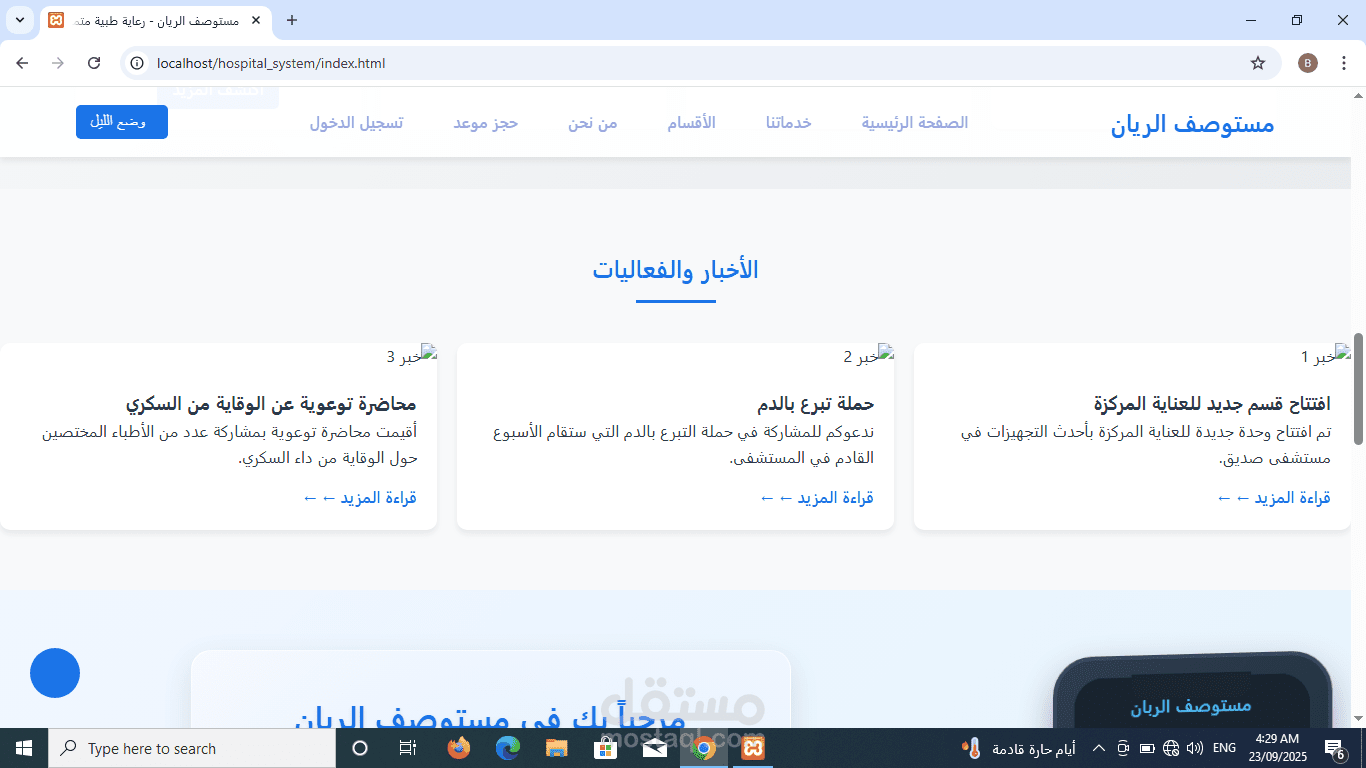Open the weather widget أيام حارة قادمة
The height and width of the screenshot is (768, 1366).
(1020, 748)
